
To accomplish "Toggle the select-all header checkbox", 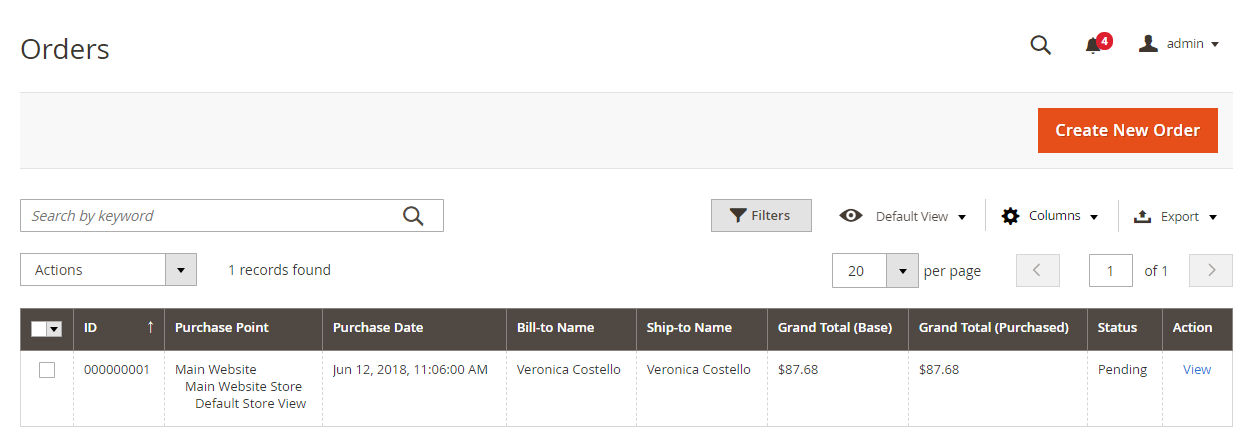I will (39, 328).
